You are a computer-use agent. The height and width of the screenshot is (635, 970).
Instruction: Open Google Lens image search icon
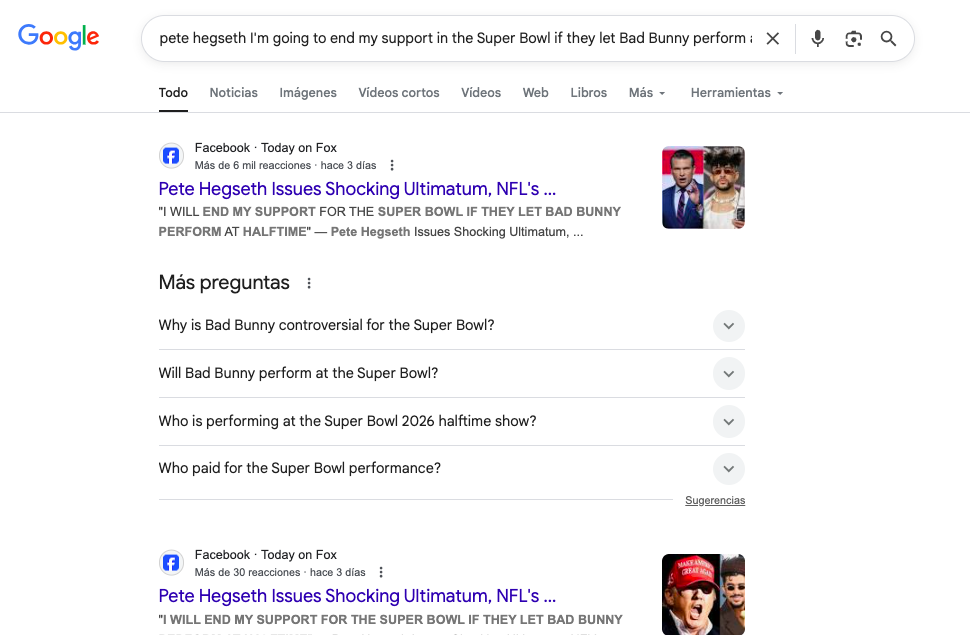point(853,39)
